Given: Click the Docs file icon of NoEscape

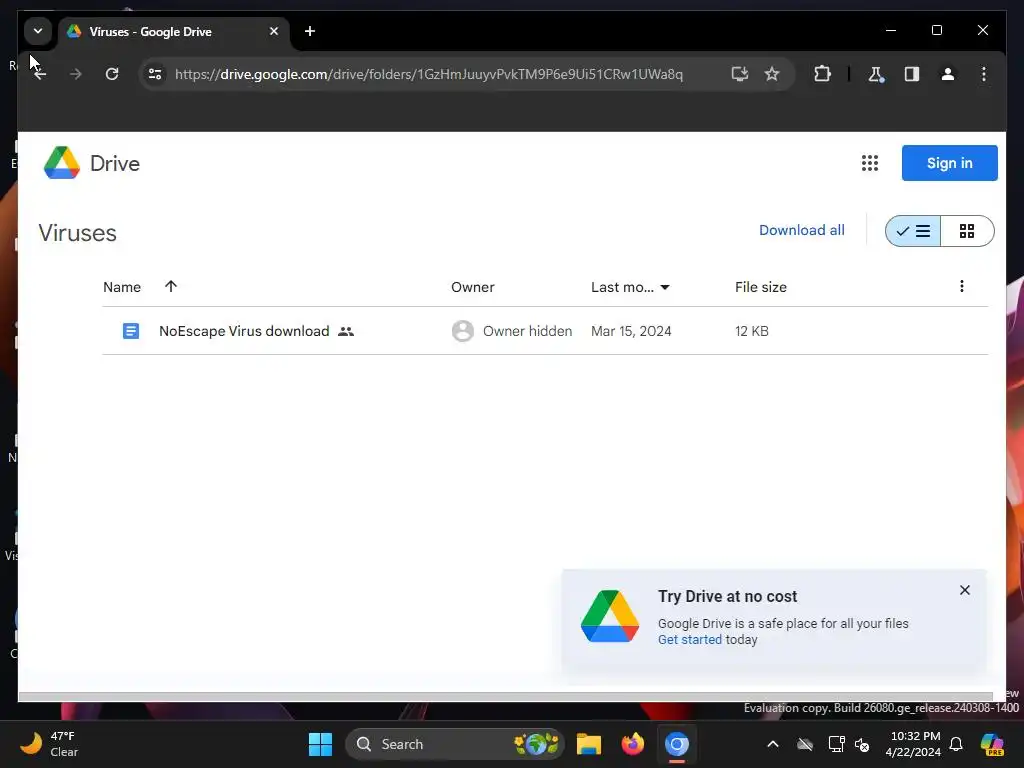Looking at the screenshot, I should [131, 331].
